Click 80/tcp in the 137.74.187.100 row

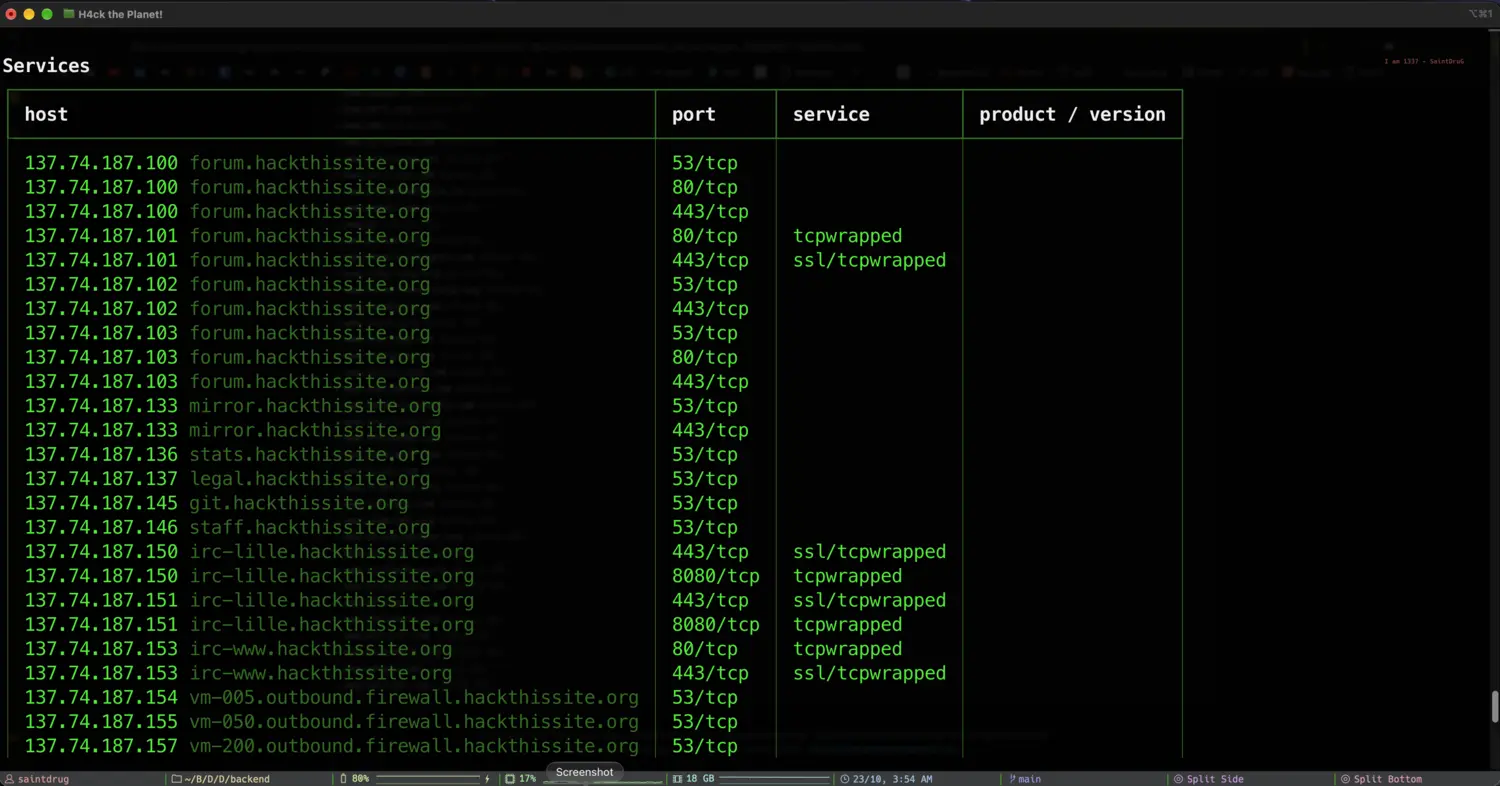pos(705,187)
